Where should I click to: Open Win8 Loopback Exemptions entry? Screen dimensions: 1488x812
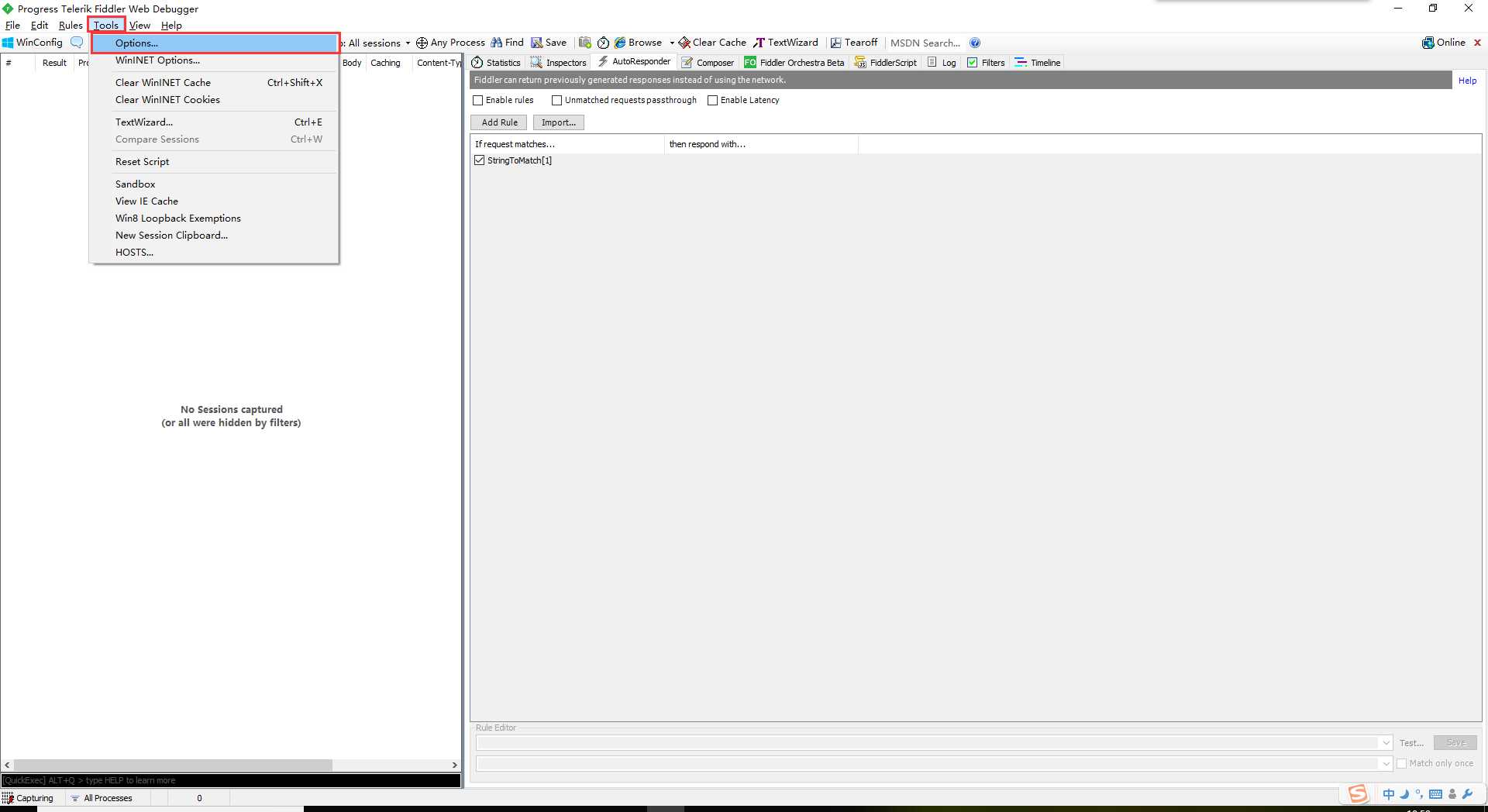point(215,218)
